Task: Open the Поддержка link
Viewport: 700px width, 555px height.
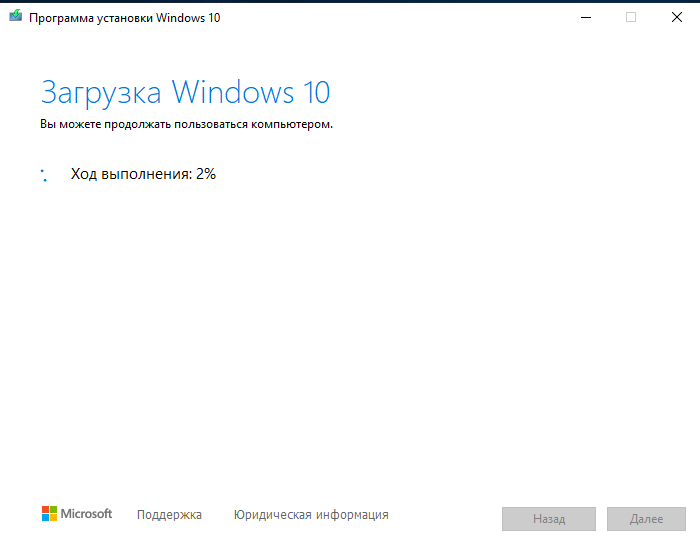Action: 169,514
